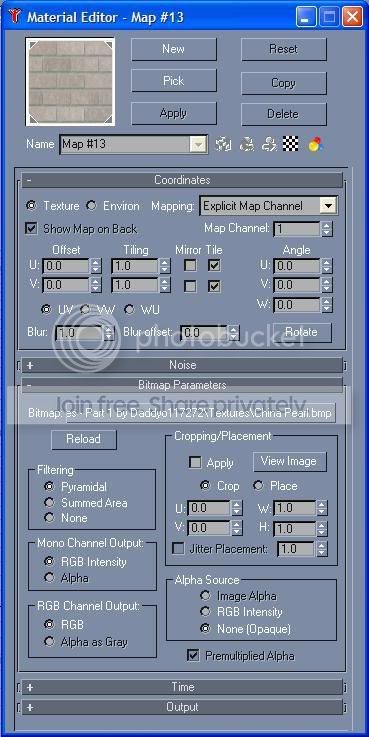Collapse the Coordinates rollout
369x737 pixels.
pyautogui.click(x=182, y=180)
